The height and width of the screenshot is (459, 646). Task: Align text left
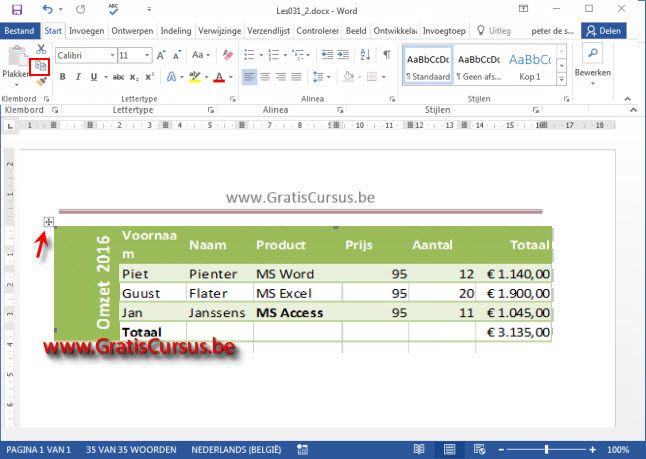[x=249, y=77]
